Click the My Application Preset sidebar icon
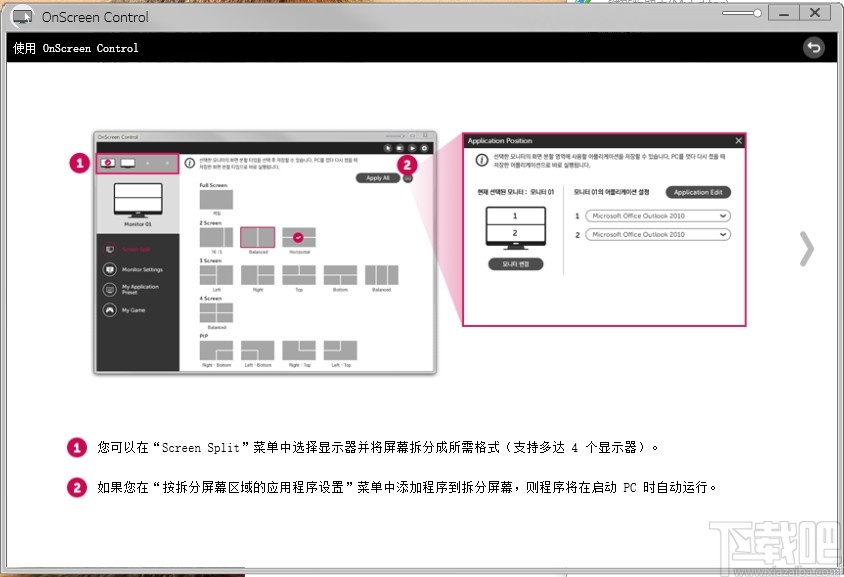 [110, 290]
